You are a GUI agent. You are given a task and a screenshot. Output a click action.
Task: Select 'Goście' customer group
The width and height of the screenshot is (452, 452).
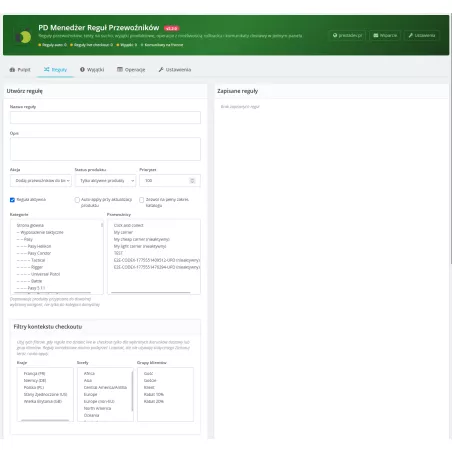coord(150,381)
